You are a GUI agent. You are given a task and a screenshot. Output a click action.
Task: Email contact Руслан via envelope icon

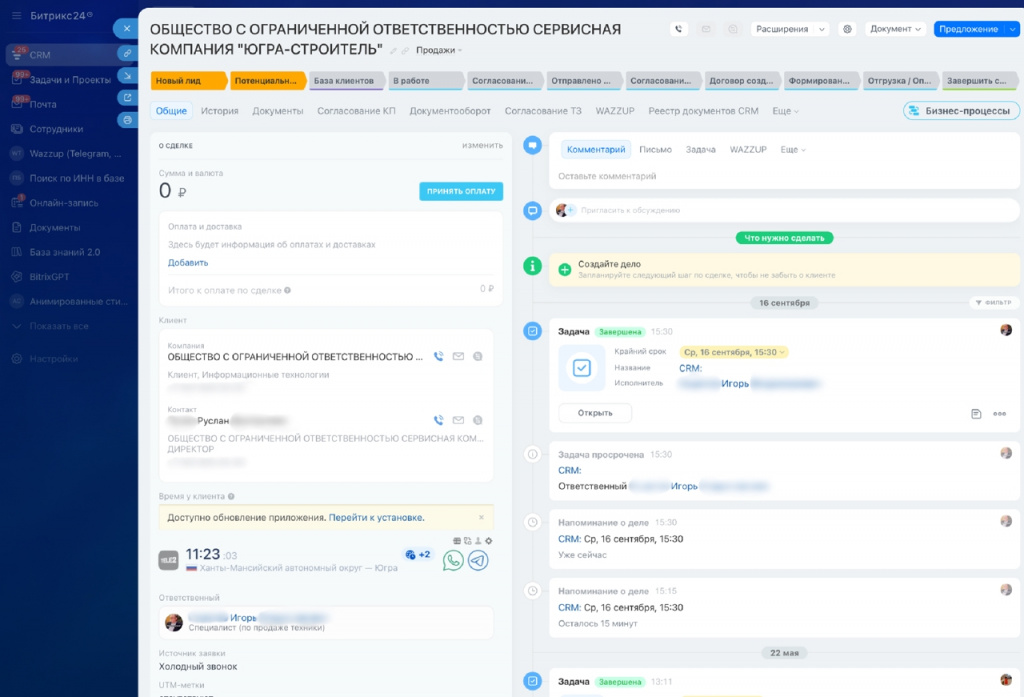(x=458, y=420)
